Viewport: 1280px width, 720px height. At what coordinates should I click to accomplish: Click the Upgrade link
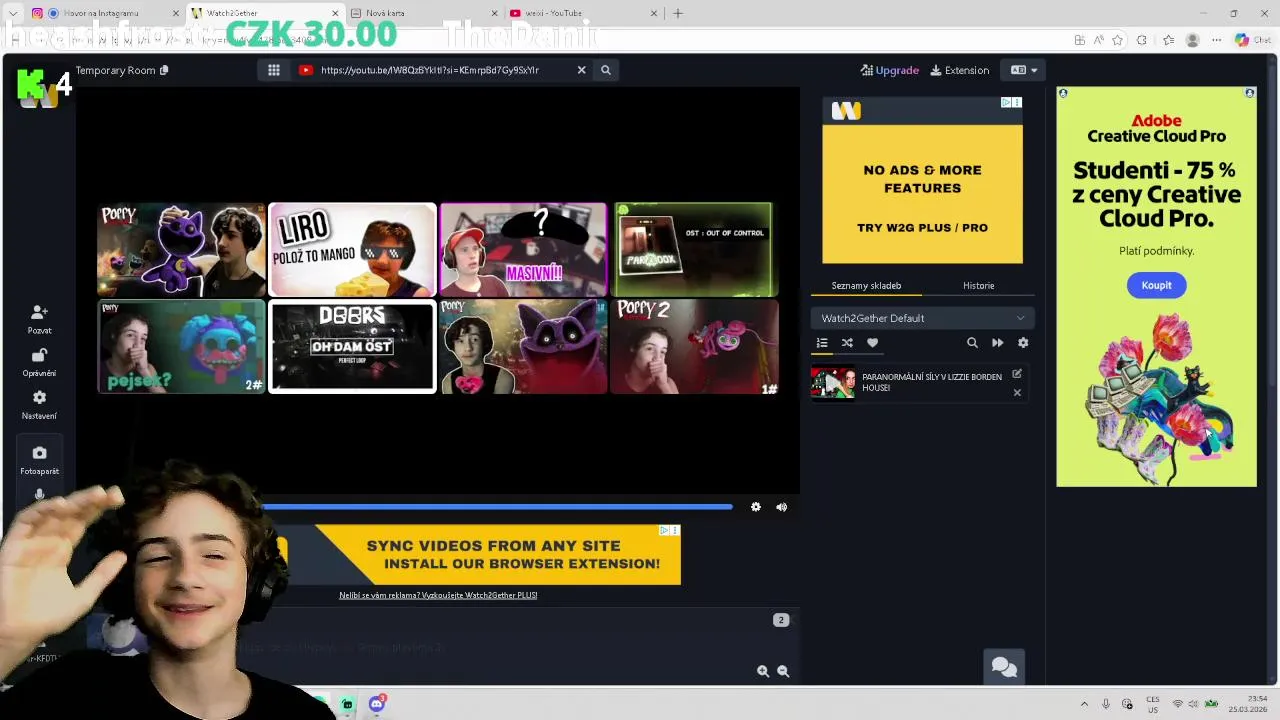(889, 70)
